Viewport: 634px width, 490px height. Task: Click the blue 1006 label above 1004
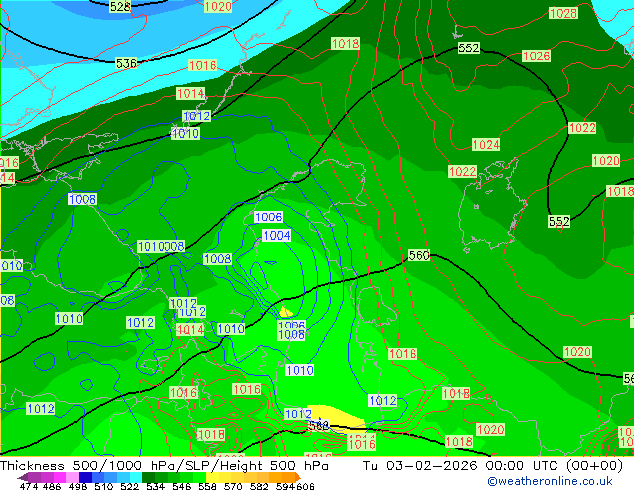(268, 217)
